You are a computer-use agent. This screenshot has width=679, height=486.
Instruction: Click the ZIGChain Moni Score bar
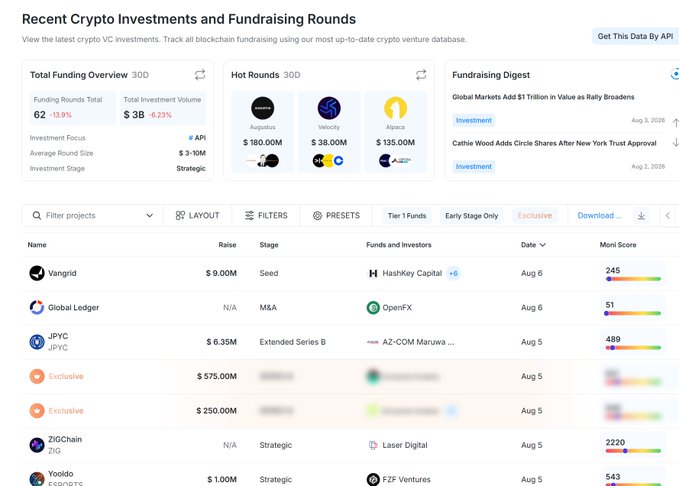click(633, 451)
